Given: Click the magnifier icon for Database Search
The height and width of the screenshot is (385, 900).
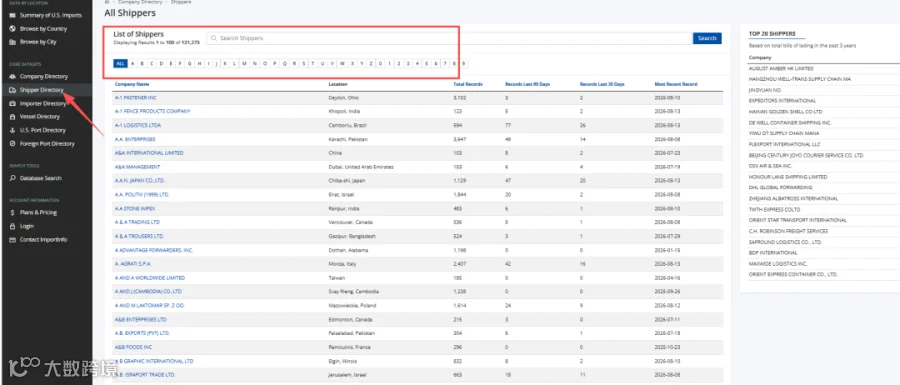Looking at the screenshot, I should click(x=13, y=178).
